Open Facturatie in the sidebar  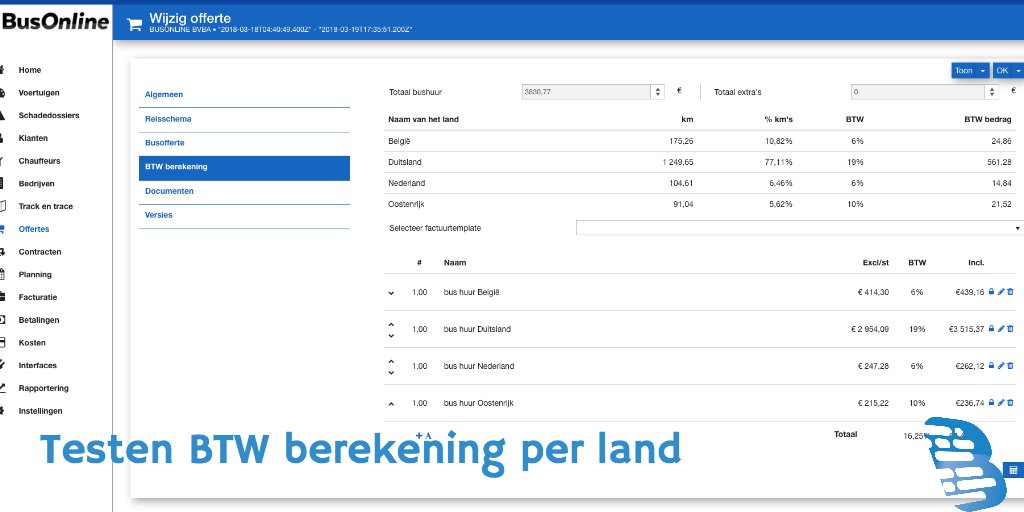coord(38,297)
